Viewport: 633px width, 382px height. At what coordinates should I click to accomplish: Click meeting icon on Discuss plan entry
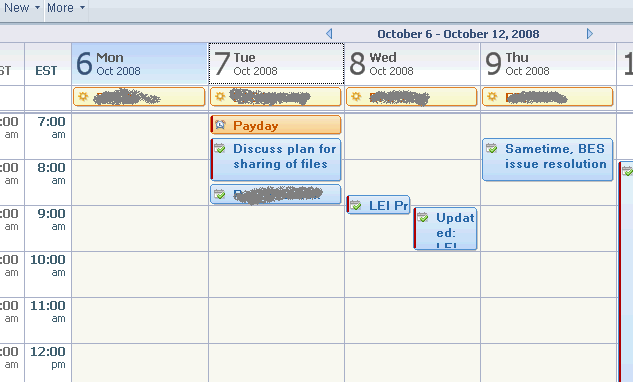(x=220, y=148)
